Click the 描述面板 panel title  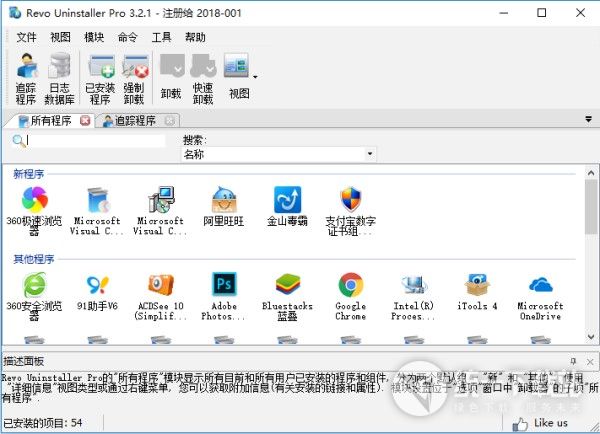coord(24,361)
